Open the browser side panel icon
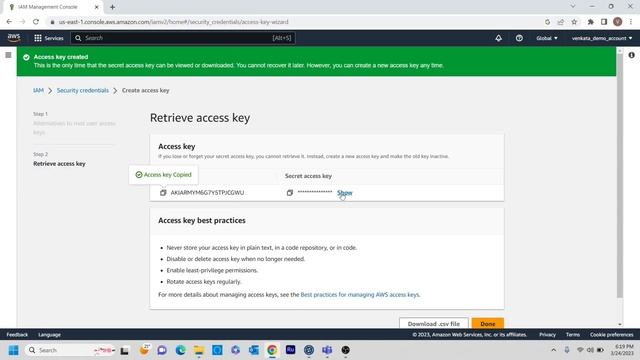 pyautogui.click(x=604, y=22)
